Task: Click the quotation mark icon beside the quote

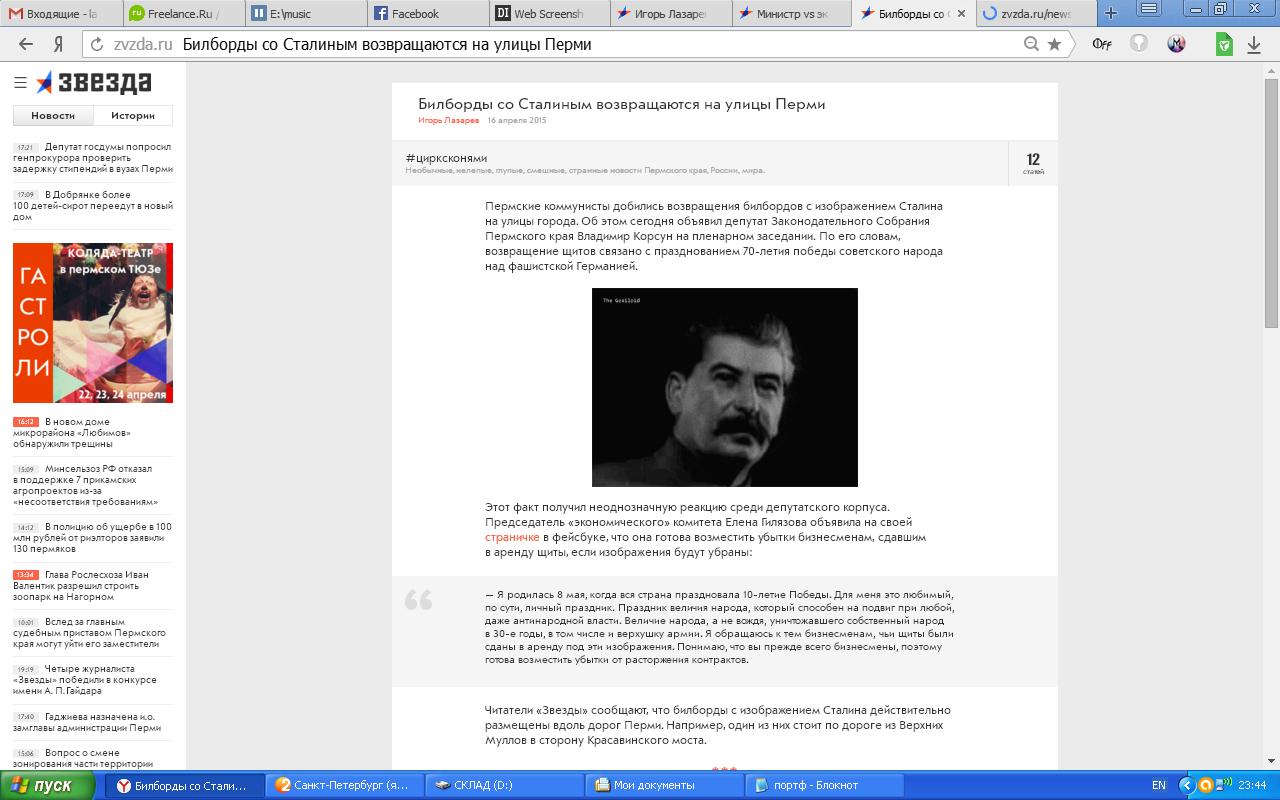Action: tap(419, 600)
